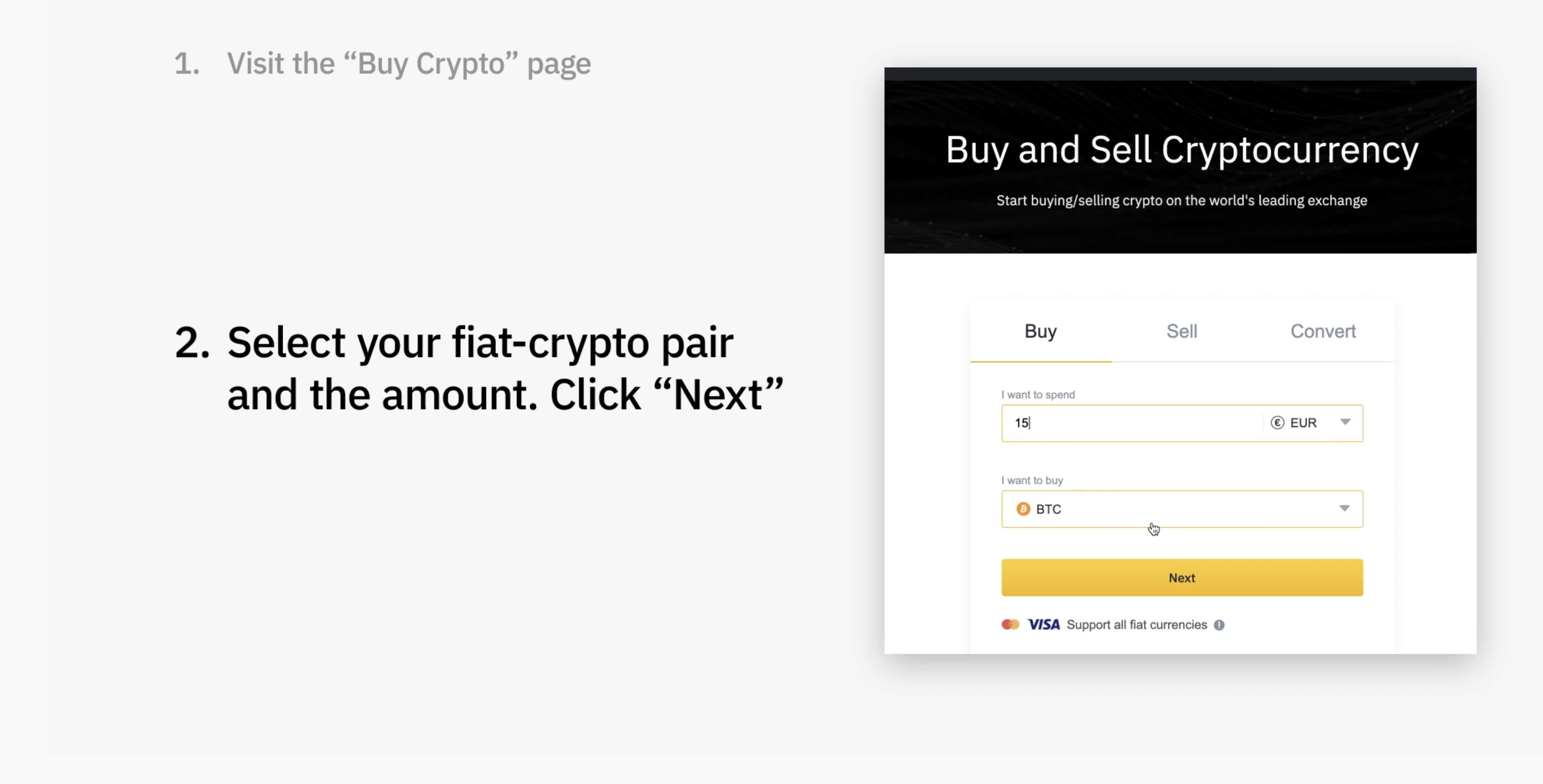
Task: Click the 'Support all fiat currencies' text
Action: [1137, 625]
